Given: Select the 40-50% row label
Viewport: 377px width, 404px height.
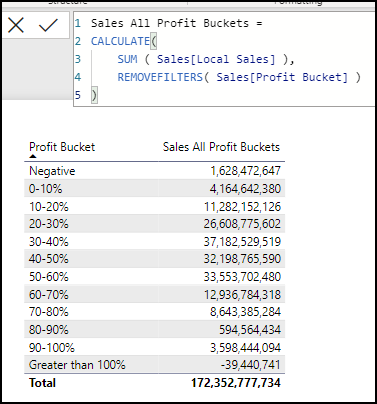Looking at the screenshot, I should pos(49,259).
